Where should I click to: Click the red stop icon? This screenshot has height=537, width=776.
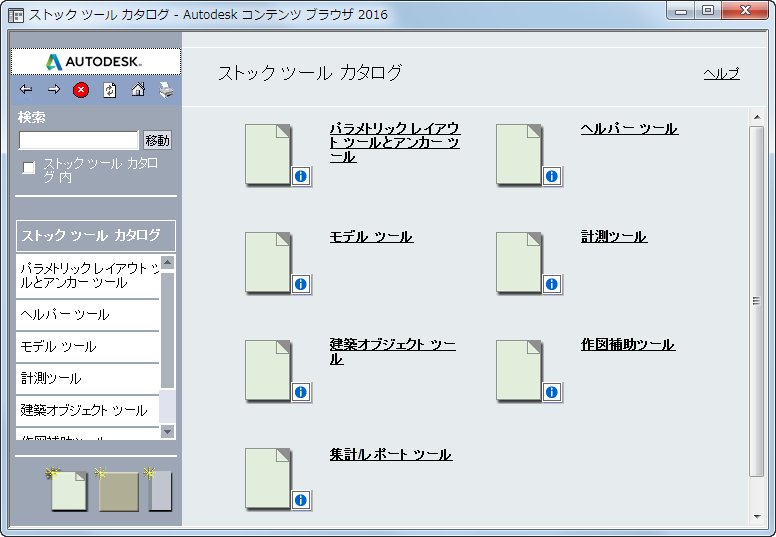coord(81,90)
